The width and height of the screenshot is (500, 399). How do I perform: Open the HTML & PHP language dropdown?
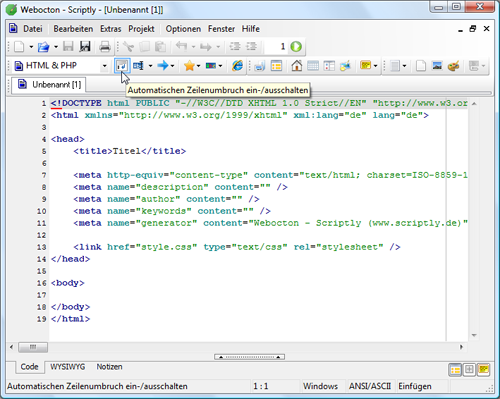click(104, 66)
